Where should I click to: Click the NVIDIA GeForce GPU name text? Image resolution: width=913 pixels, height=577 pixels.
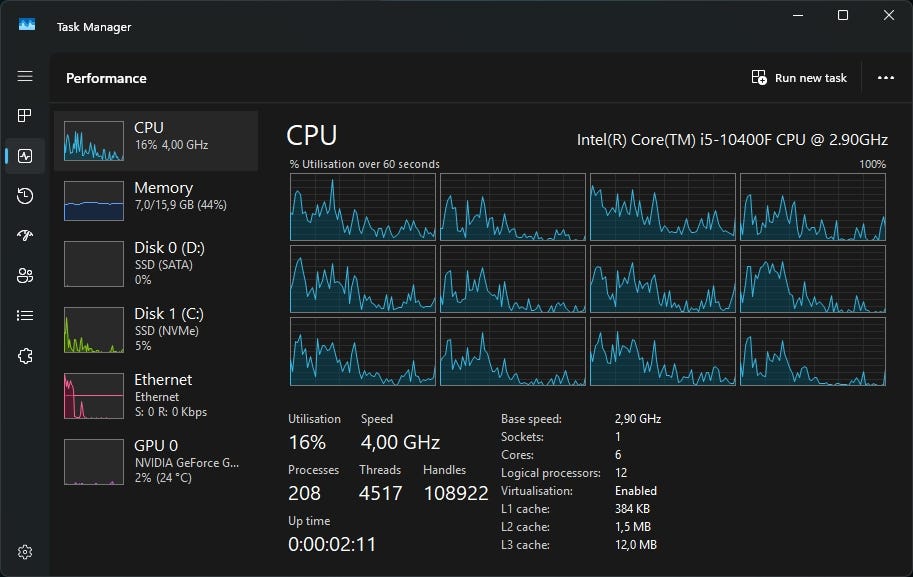[x=187, y=463]
